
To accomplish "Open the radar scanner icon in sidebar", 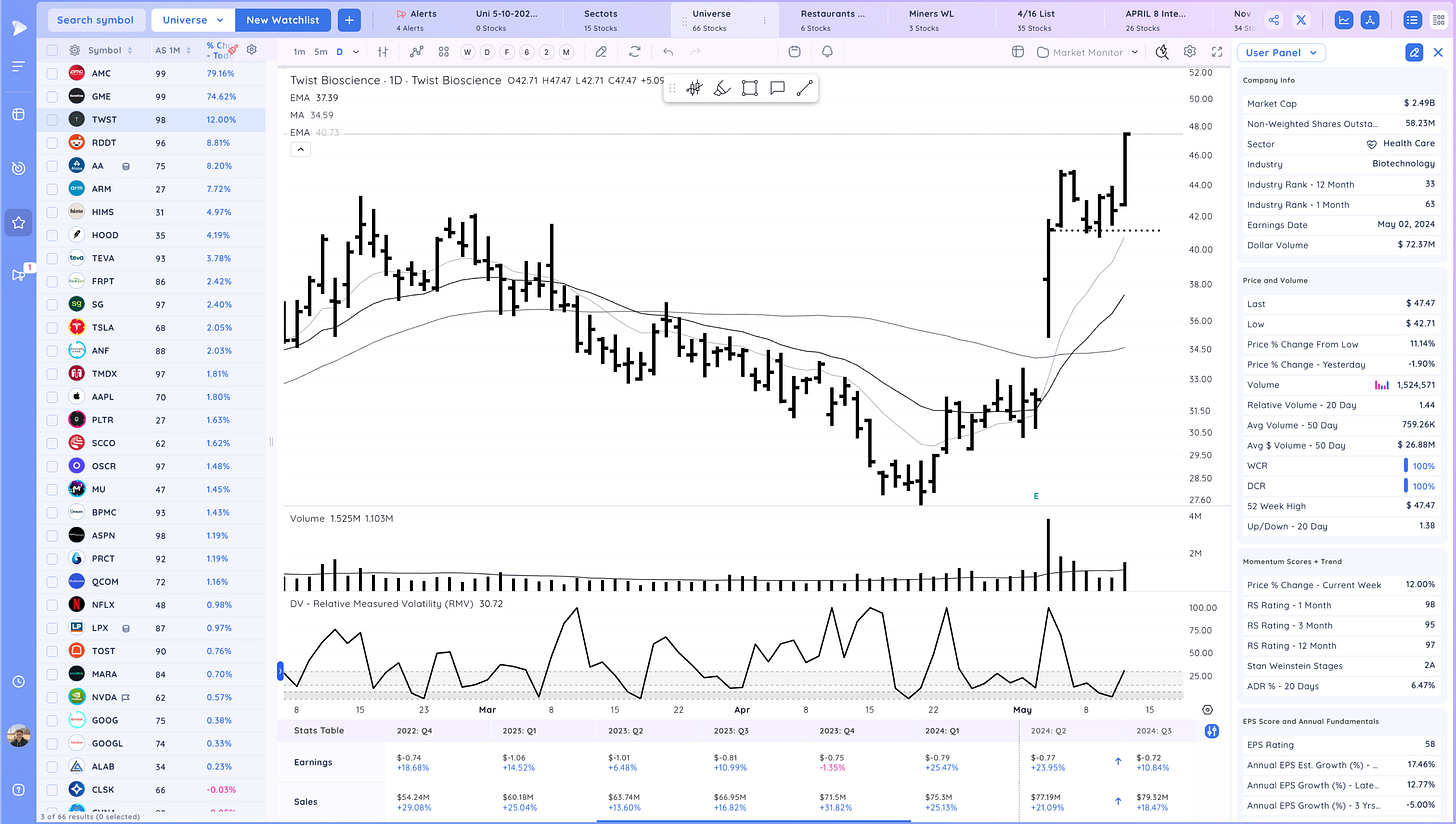I will click(x=18, y=168).
